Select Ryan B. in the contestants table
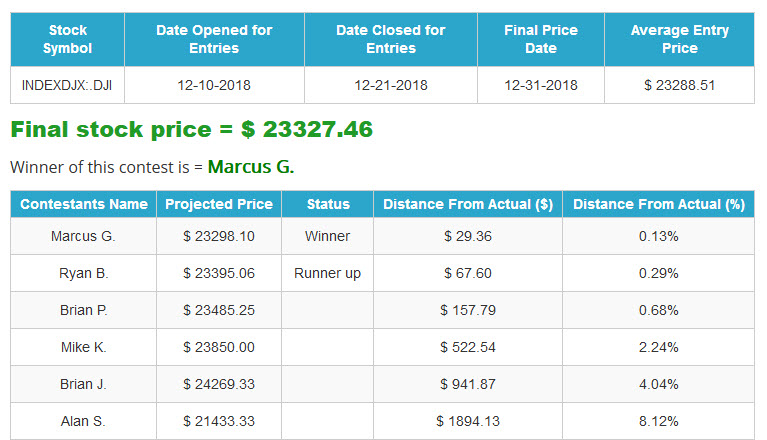Screen dimensions: 767x440 [83, 273]
